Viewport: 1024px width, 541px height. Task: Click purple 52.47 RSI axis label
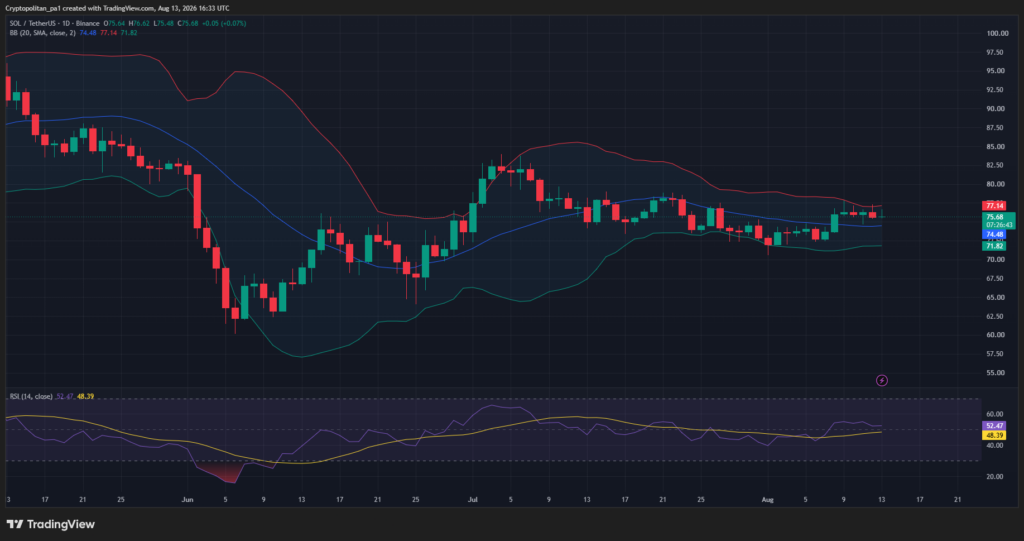click(994, 425)
